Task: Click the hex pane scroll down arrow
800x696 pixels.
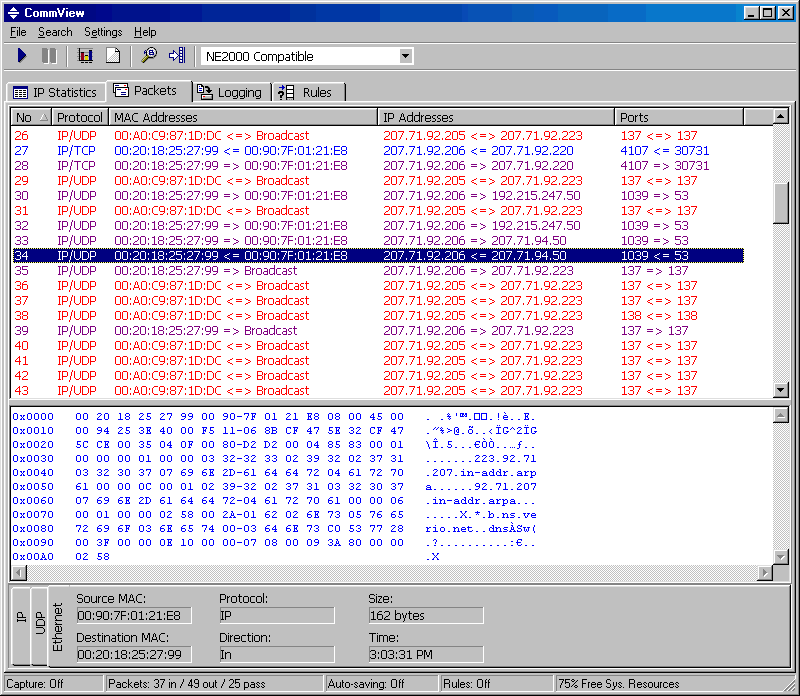Action: coord(781,557)
